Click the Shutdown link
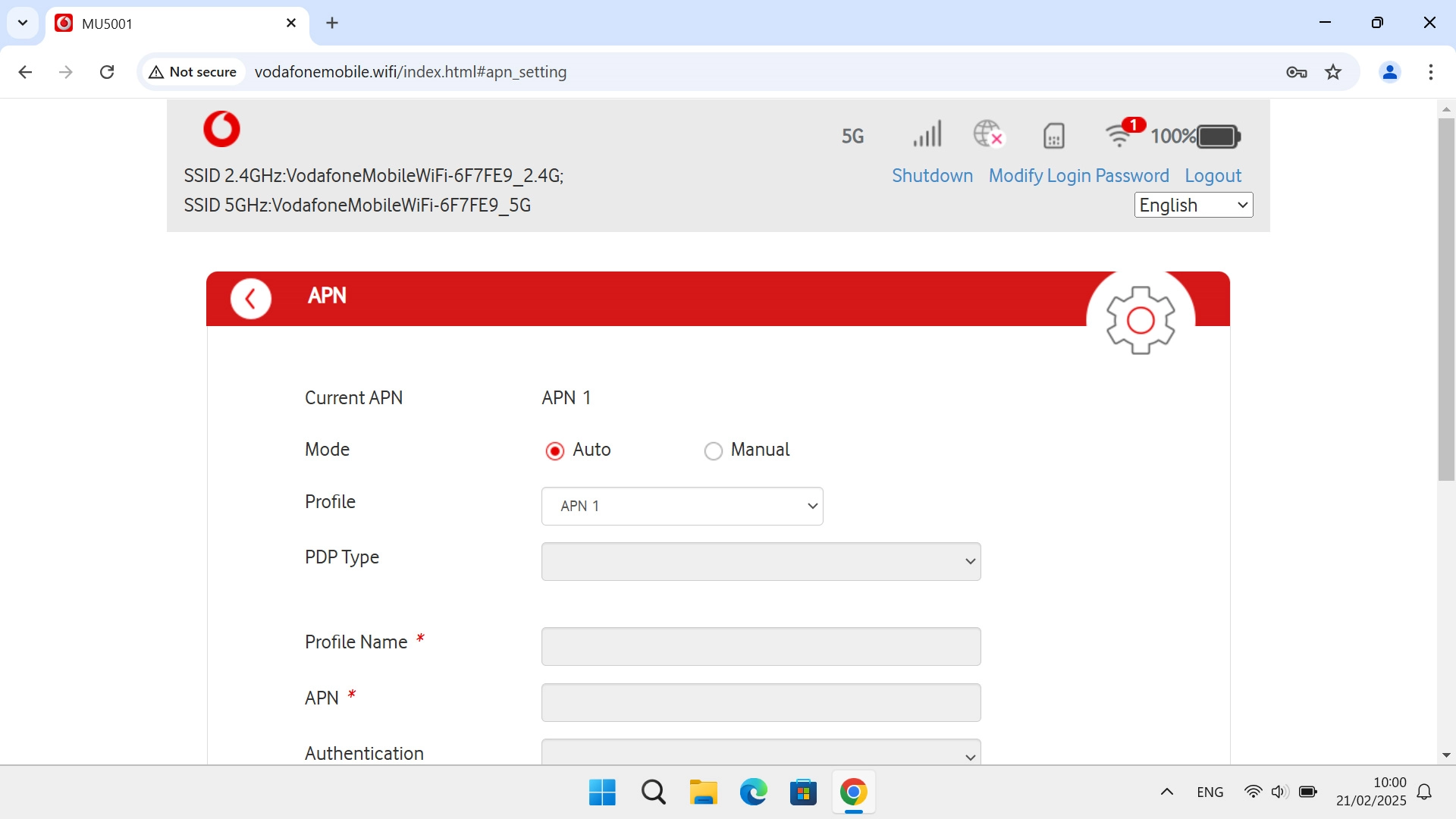The image size is (1456, 819). click(x=932, y=176)
